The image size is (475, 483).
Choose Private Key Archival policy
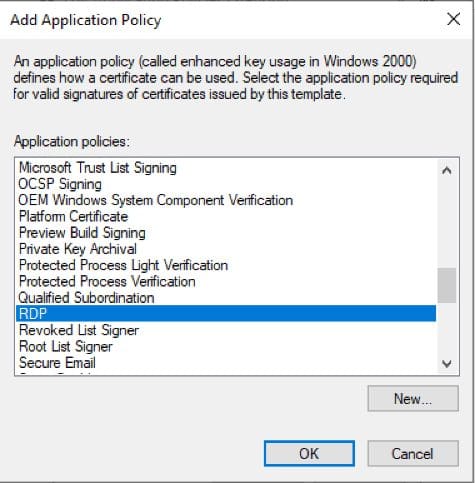click(x=226, y=249)
